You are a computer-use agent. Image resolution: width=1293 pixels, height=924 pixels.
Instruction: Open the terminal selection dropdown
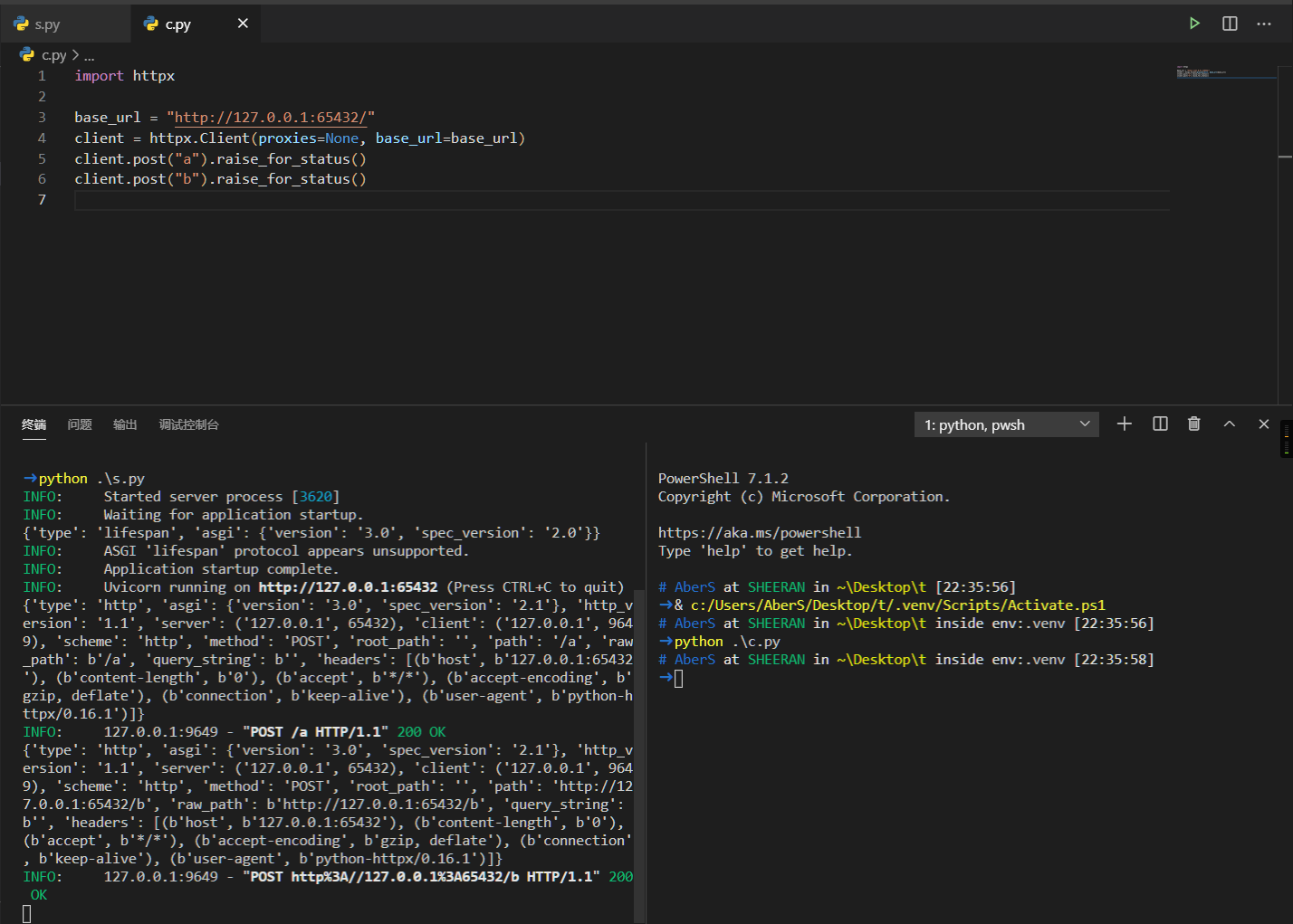1084,424
